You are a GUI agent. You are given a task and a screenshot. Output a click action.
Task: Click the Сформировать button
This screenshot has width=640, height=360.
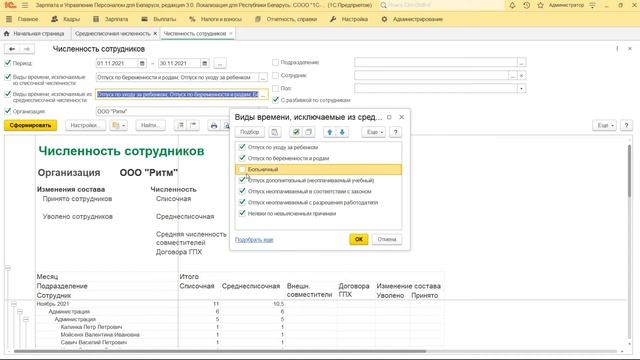coord(31,125)
